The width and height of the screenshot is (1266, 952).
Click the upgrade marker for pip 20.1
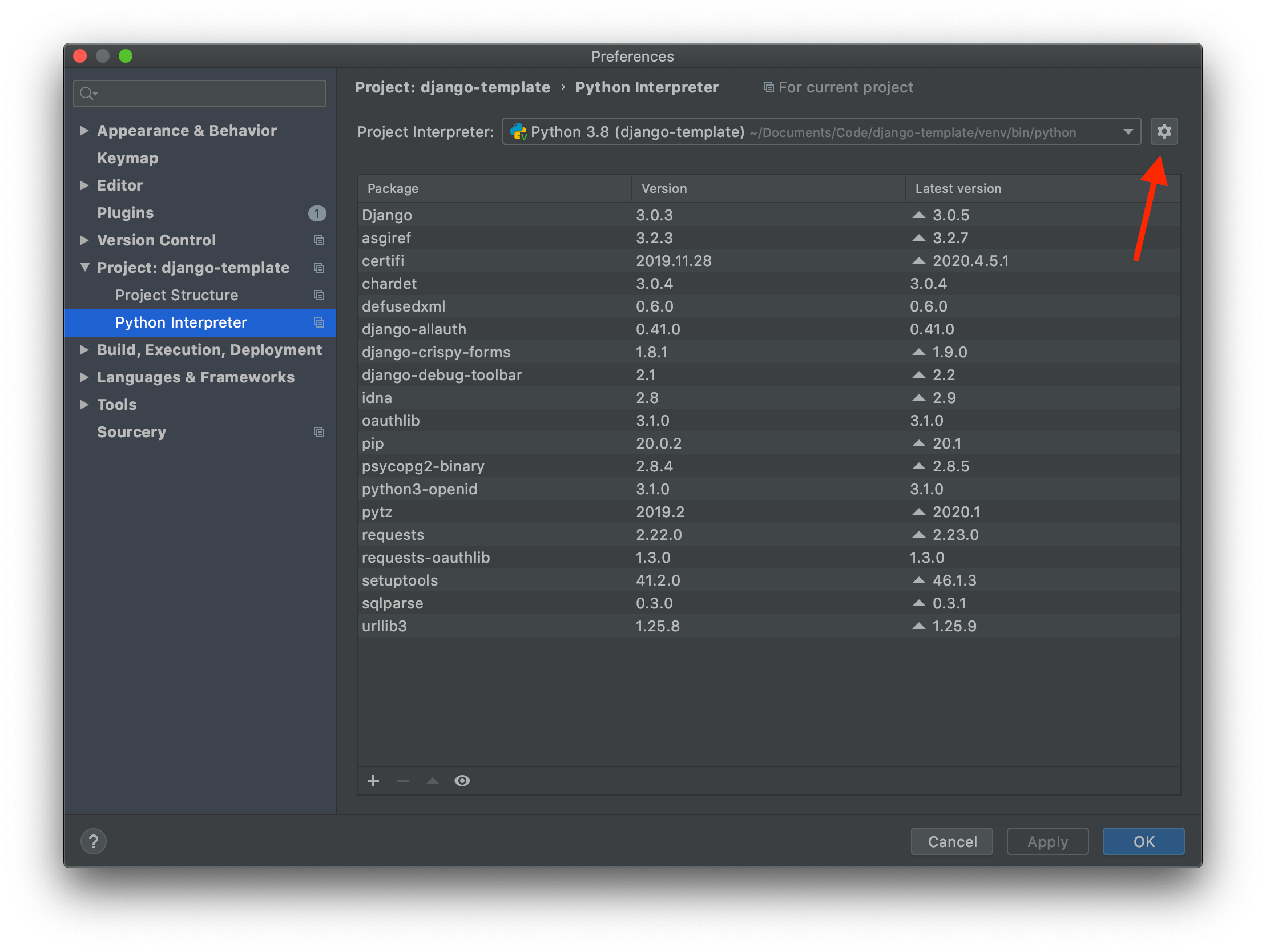[x=920, y=443]
